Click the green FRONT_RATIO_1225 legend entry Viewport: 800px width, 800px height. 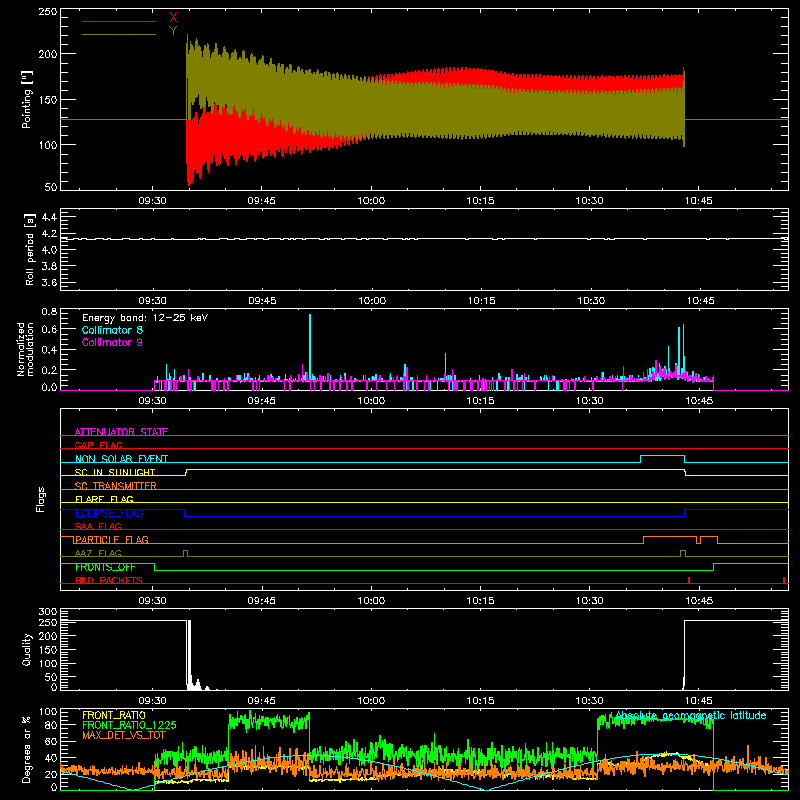click(129, 725)
